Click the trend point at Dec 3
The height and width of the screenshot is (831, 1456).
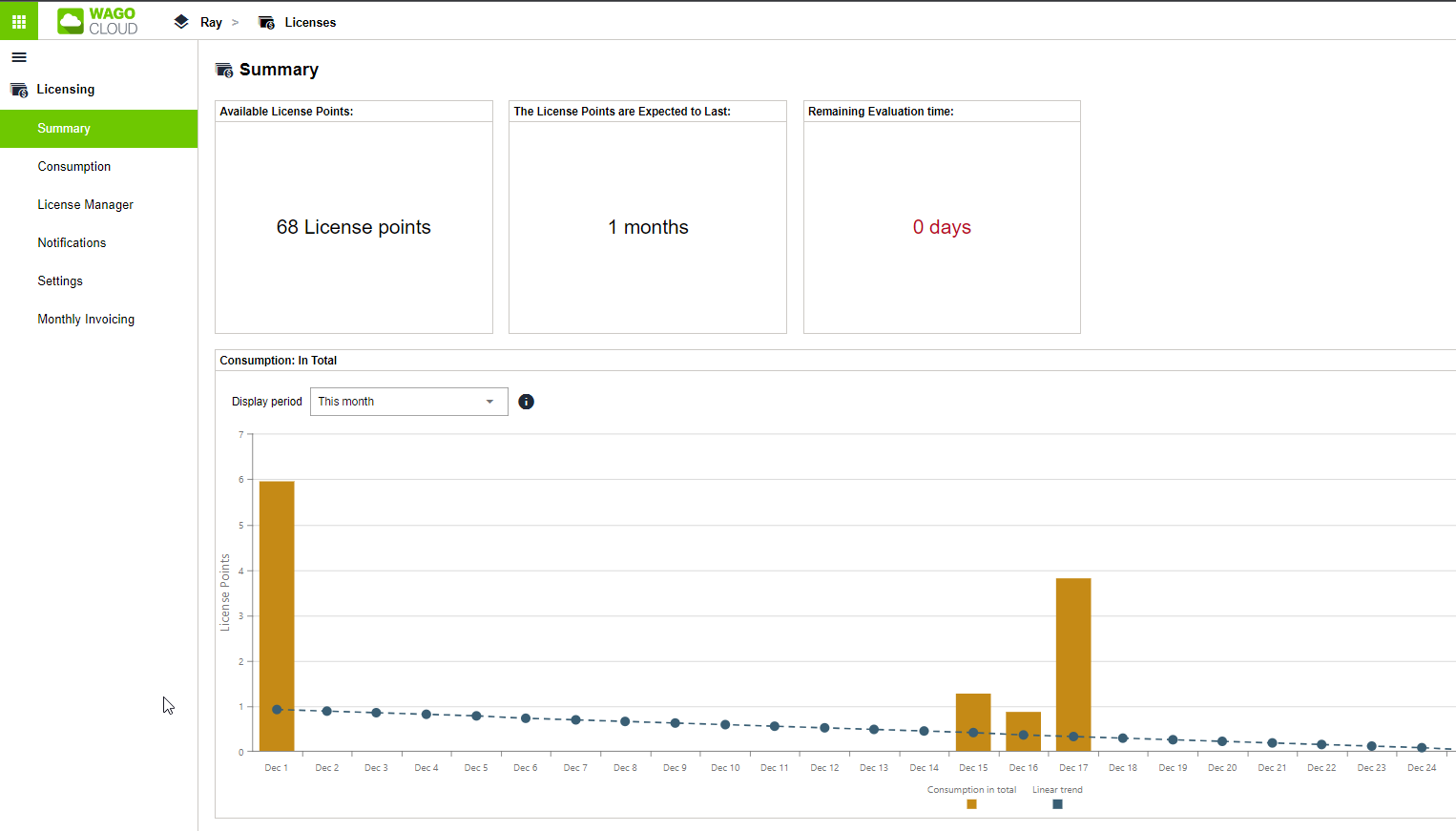(x=376, y=713)
